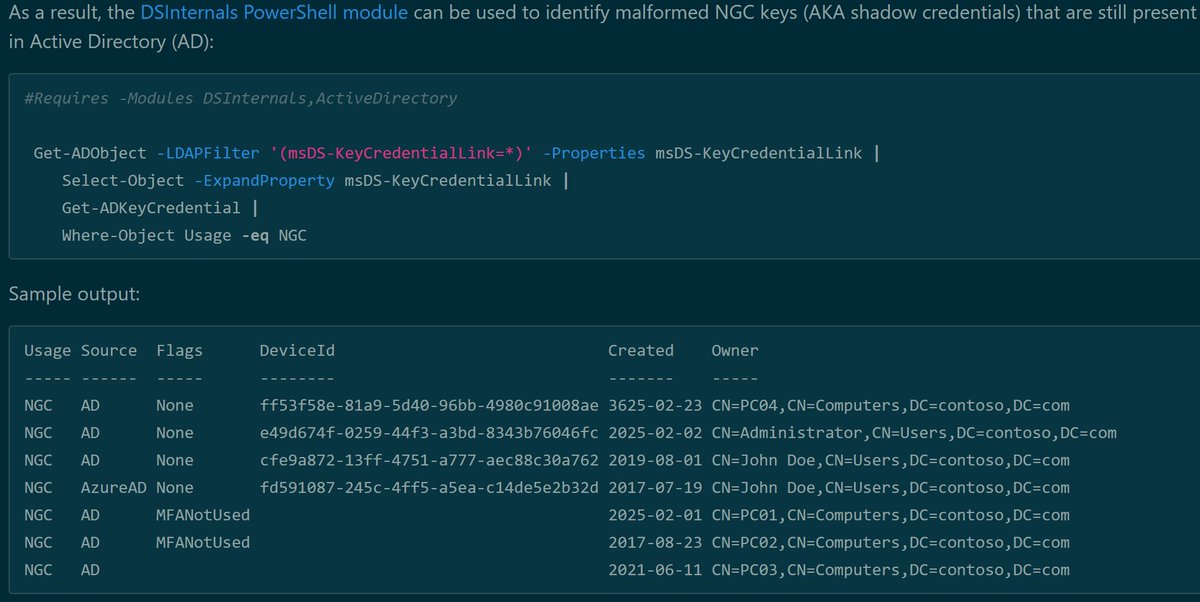Click the '#Requires -Modules DSInternals,ActiveDirectory' comment line
Viewport: 1200px width, 602px height.
[240, 98]
